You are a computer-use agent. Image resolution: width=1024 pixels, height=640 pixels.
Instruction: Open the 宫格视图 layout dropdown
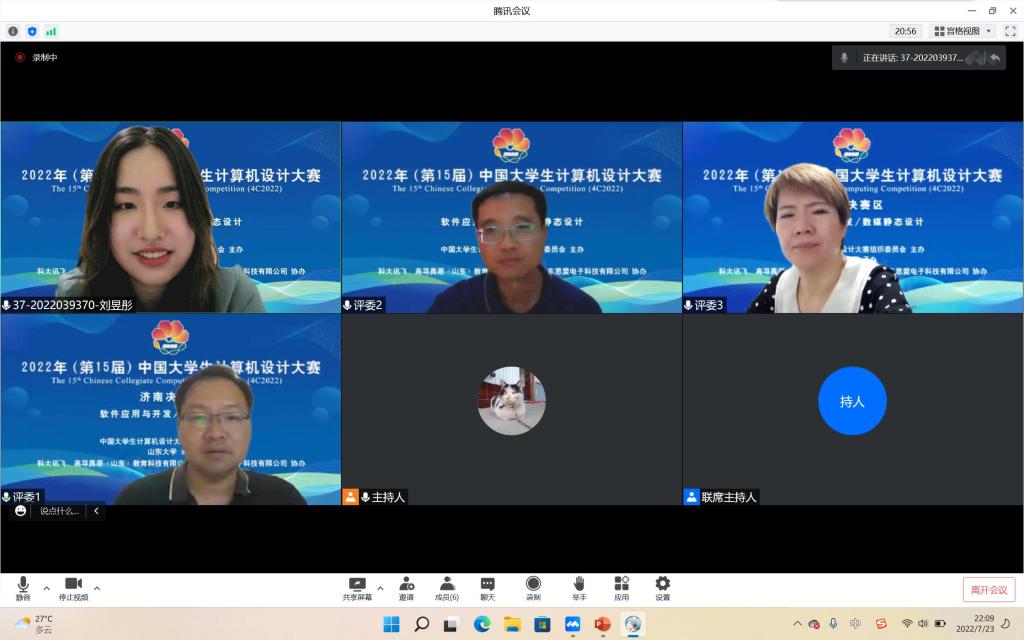(x=962, y=31)
